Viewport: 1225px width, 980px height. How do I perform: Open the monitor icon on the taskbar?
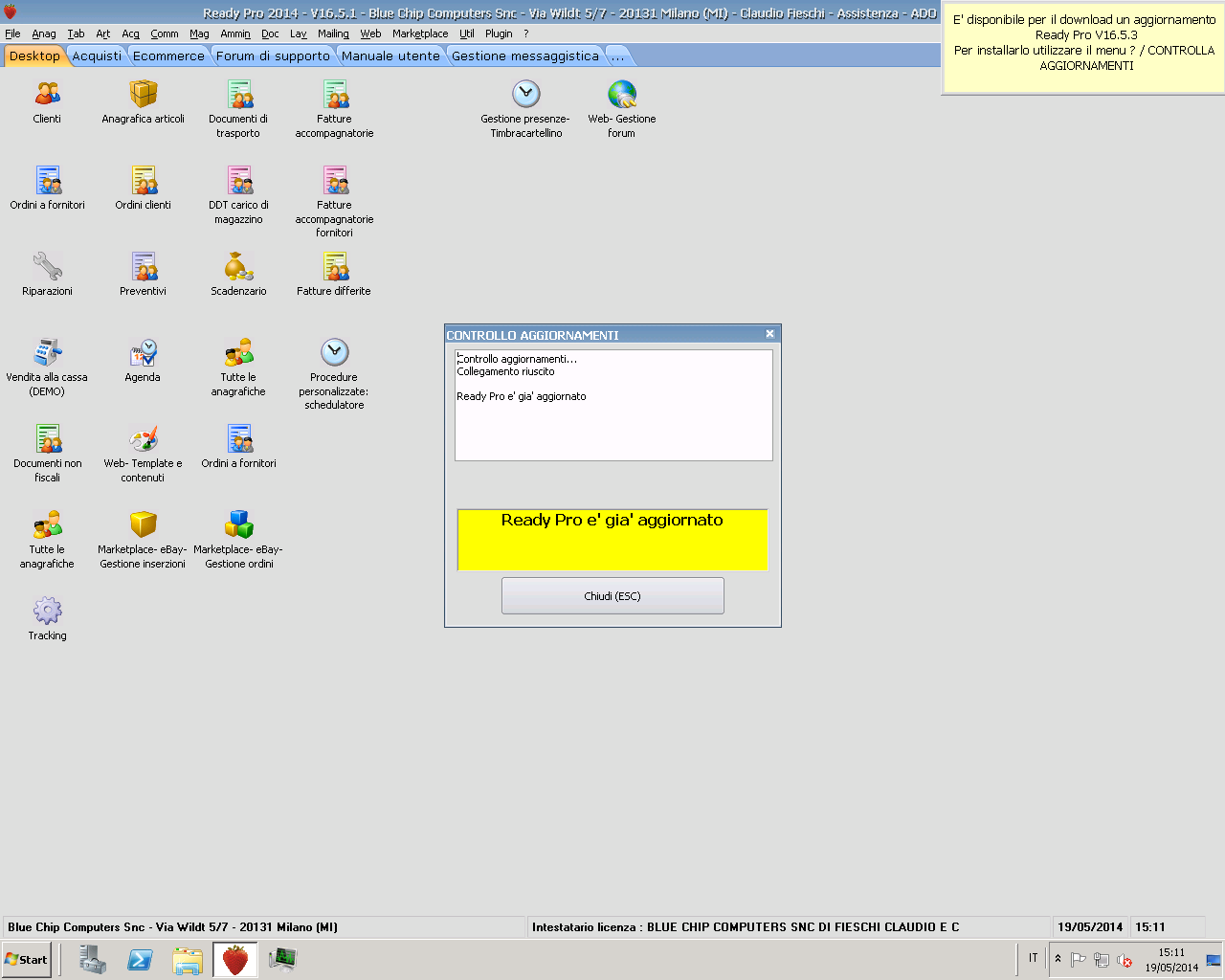click(282, 959)
